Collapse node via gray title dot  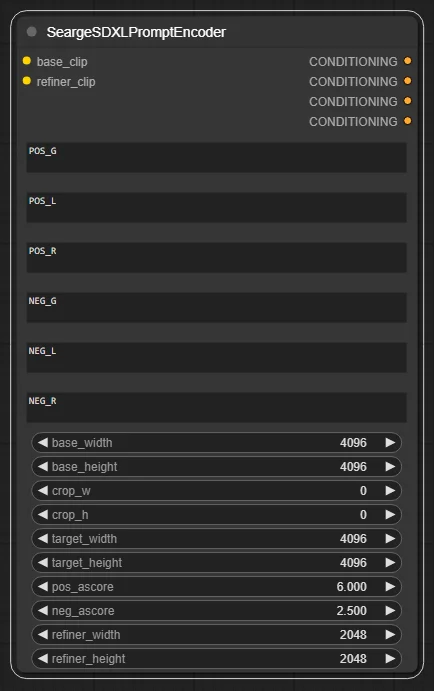(x=31, y=32)
